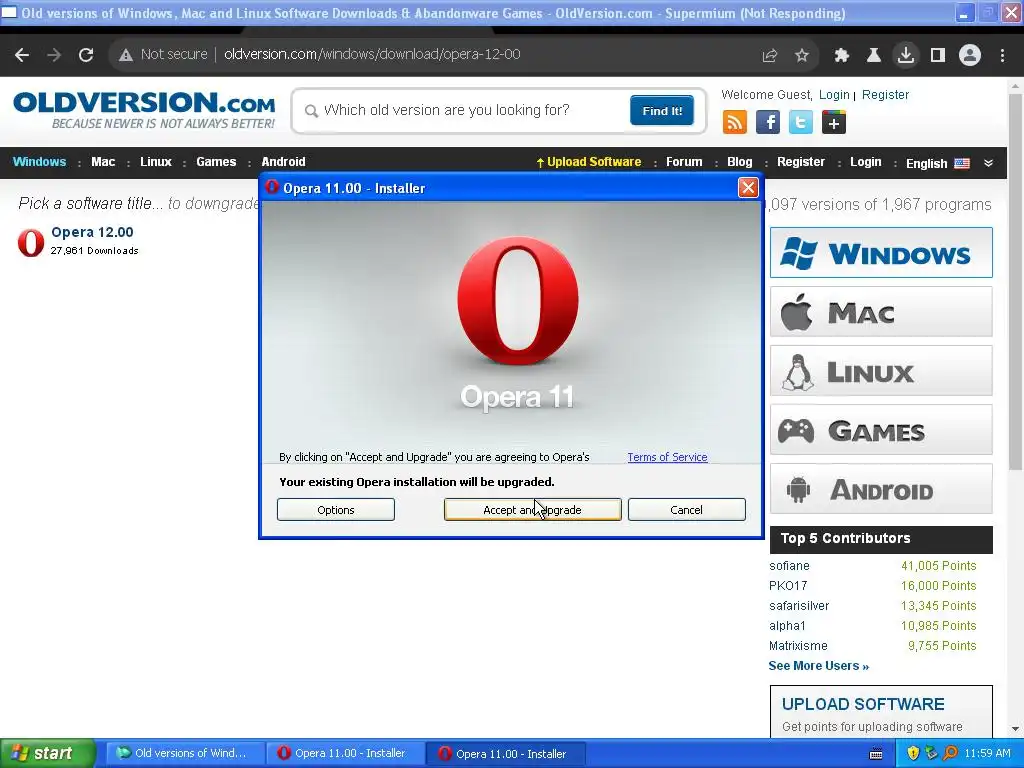1024x768 pixels.
Task: Open the Blog nav link
Action: click(739, 162)
